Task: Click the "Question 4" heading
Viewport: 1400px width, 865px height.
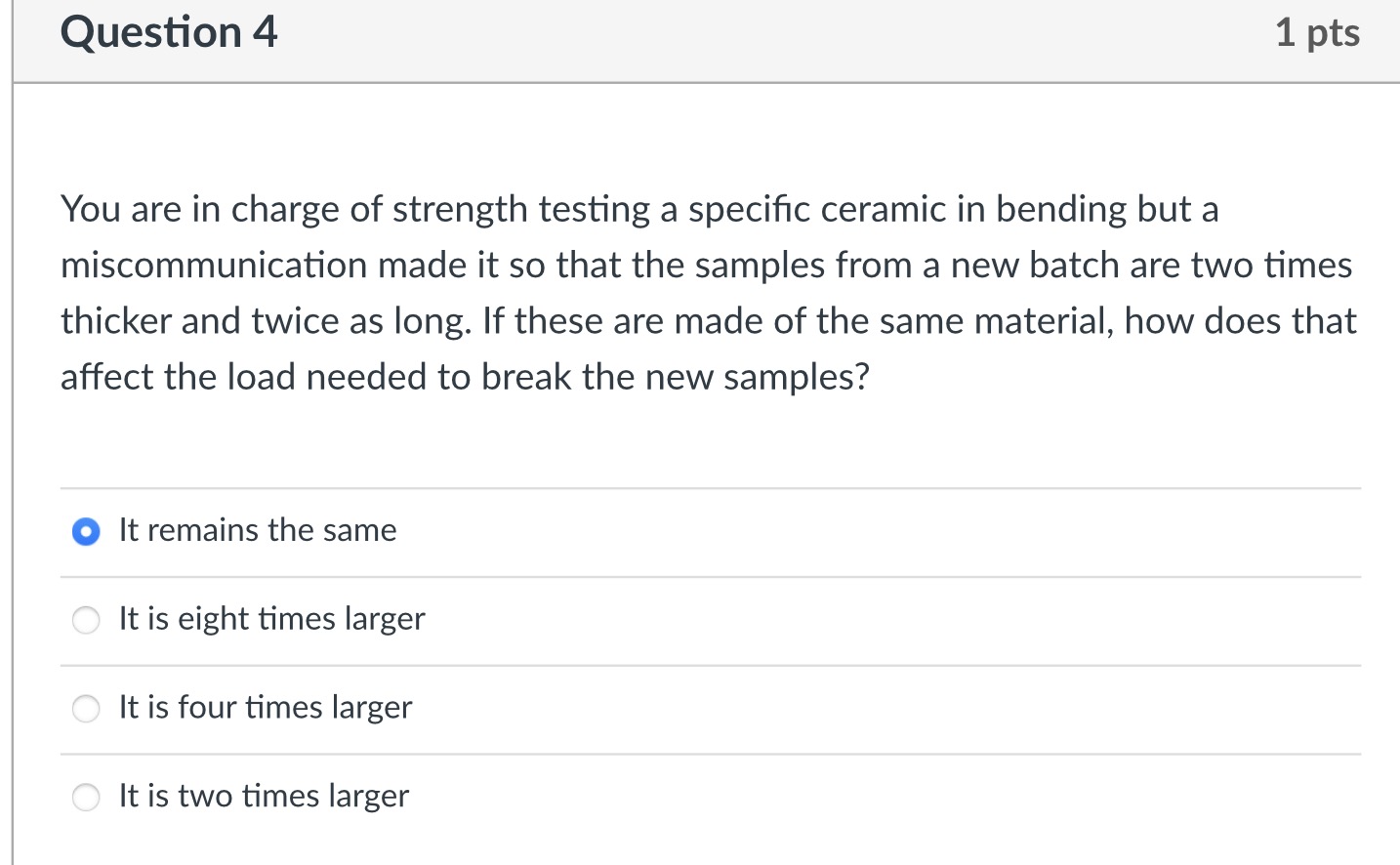Action: coord(169,32)
